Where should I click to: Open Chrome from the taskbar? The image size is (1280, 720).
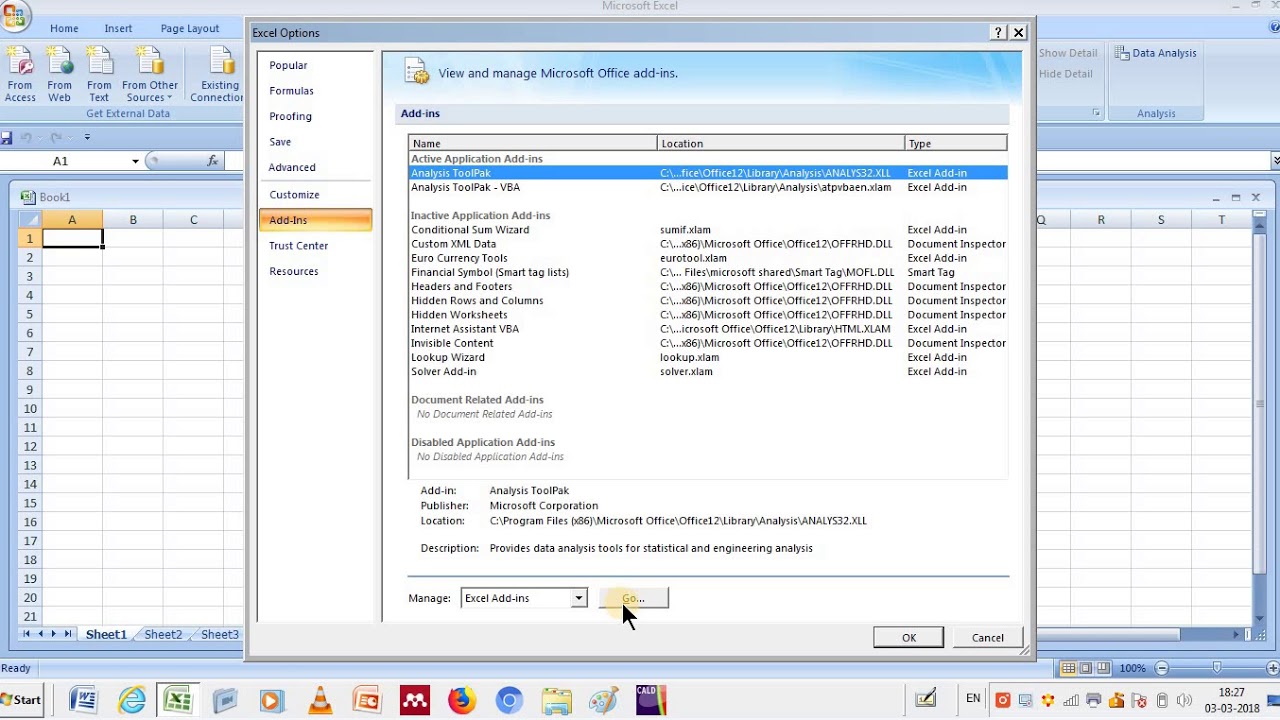click(509, 700)
